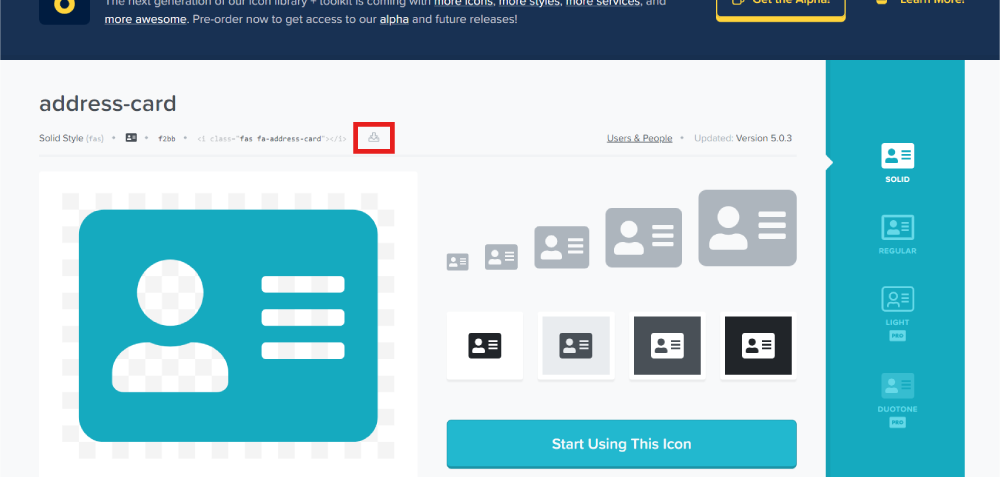The width and height of the screenshot is (1000, 477).
Task: Click the Solid Style (fas) label
Action: 71,138
